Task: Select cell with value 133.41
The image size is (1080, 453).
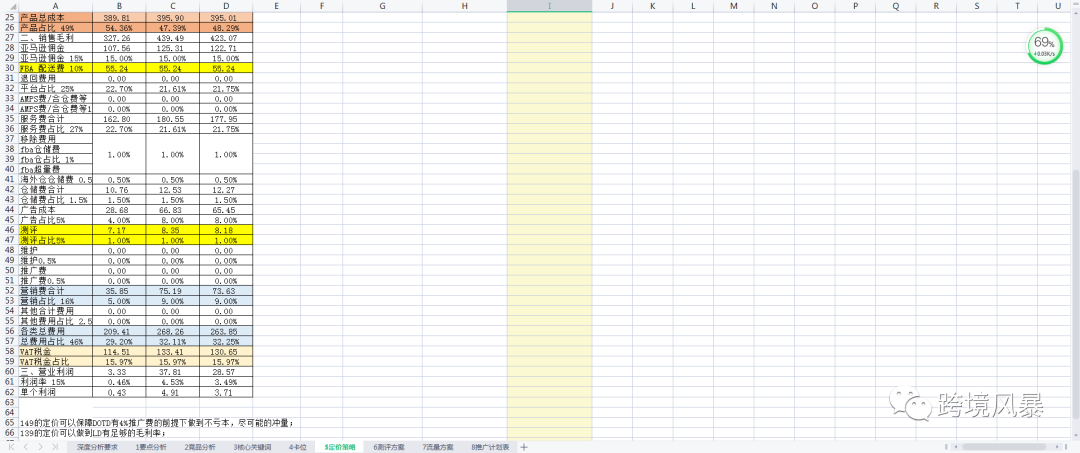Action: tap(173, 351)
